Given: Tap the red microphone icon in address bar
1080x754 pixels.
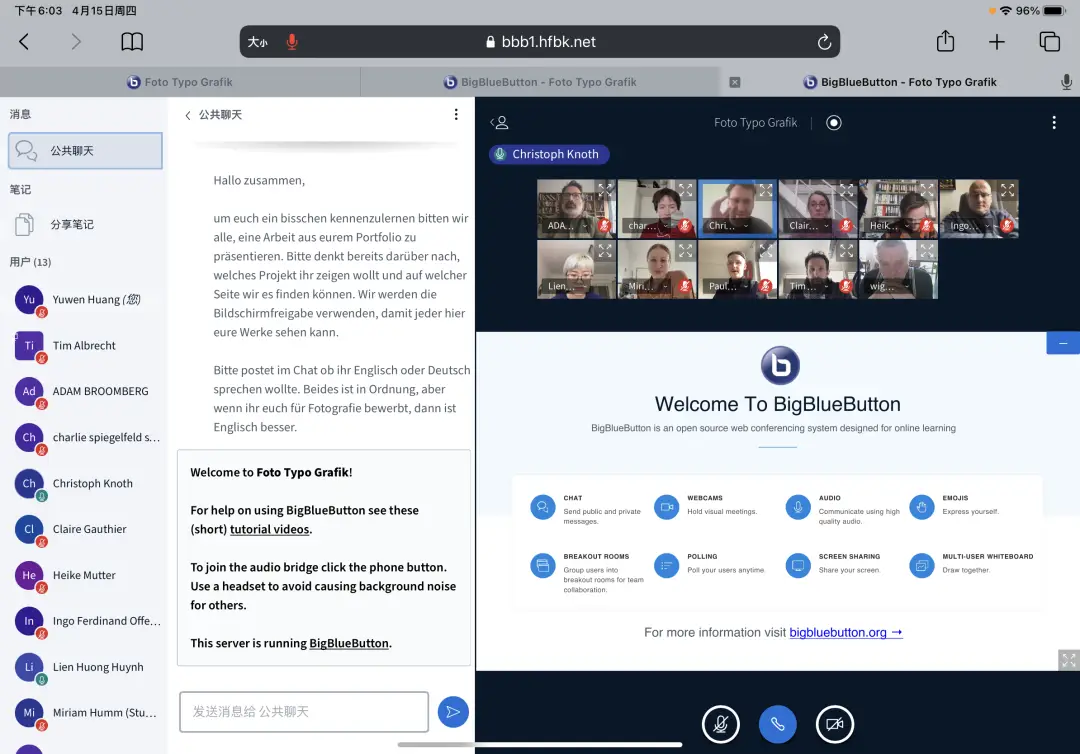Looking at the screenshot, I should point(292,42).
